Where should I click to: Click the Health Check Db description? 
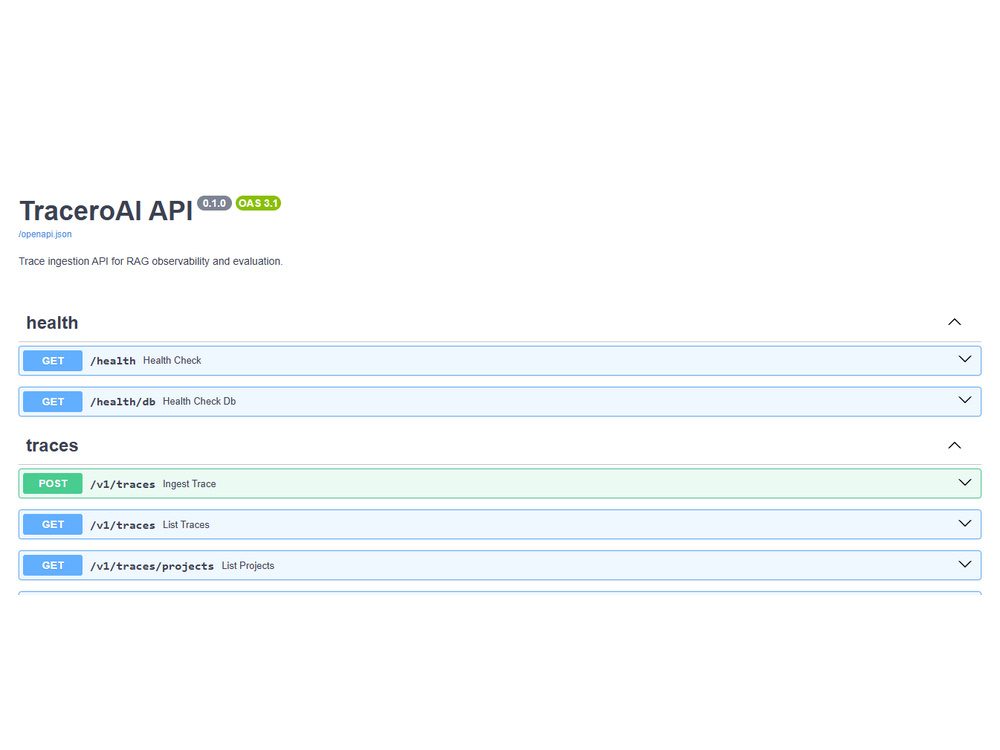[x=199, y=401]
